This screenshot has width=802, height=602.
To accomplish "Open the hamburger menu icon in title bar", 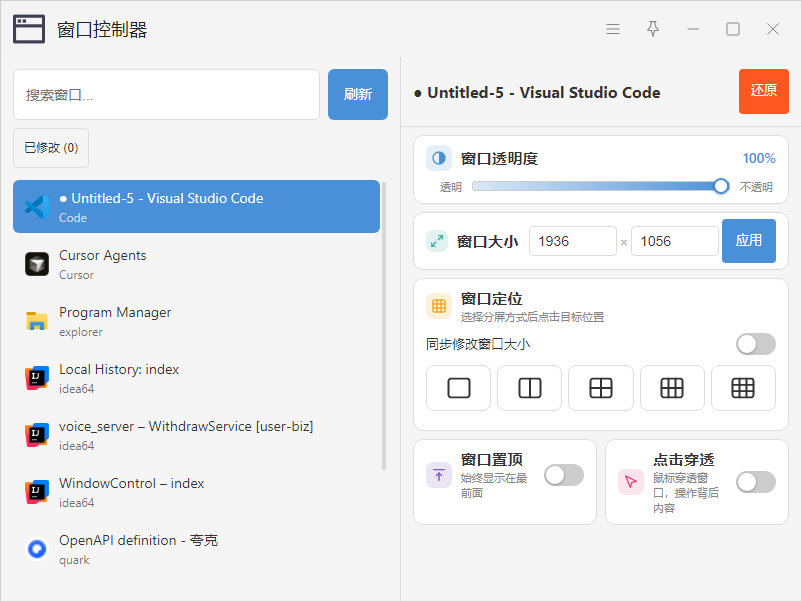I will tap(613, 29).
